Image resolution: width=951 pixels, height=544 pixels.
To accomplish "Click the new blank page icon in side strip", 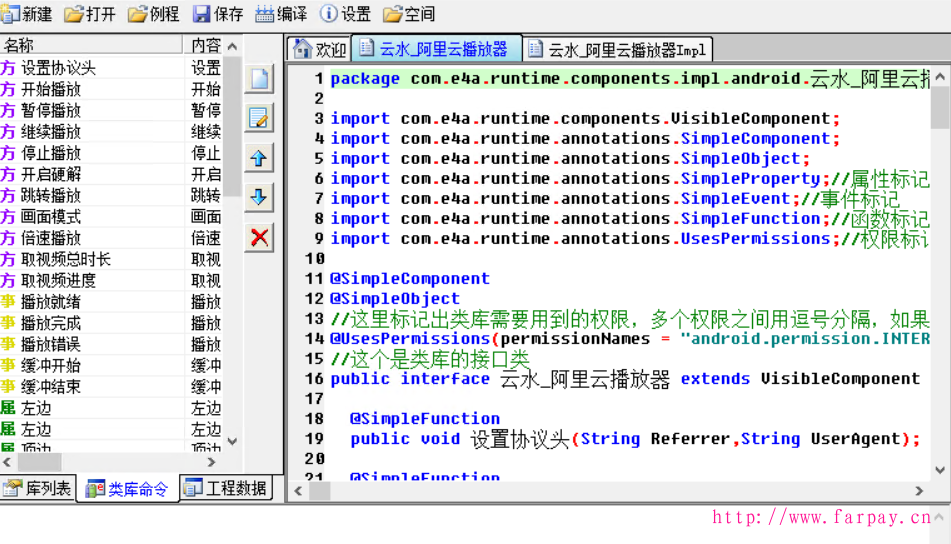I will click(x=260, y=79).
